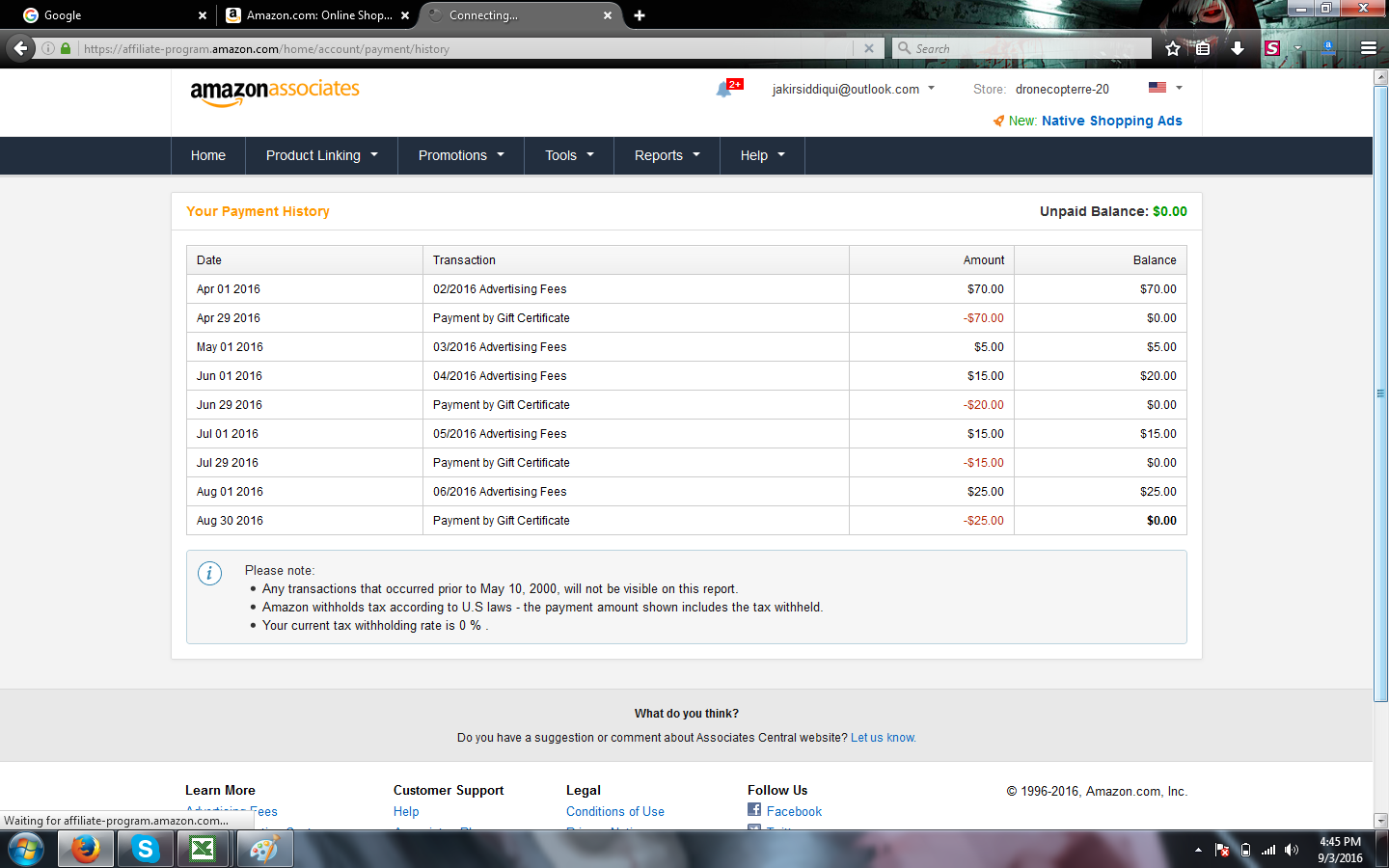Viewport: 1389px width, 868px height.
Task: Open the volume speaker icon
Action: click(x=1292, y=850)
